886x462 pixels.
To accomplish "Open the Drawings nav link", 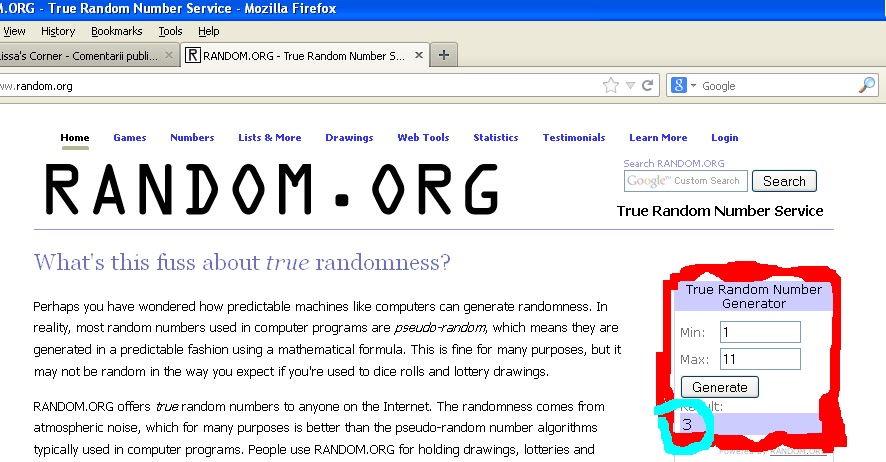I will (x=349, y=137).
